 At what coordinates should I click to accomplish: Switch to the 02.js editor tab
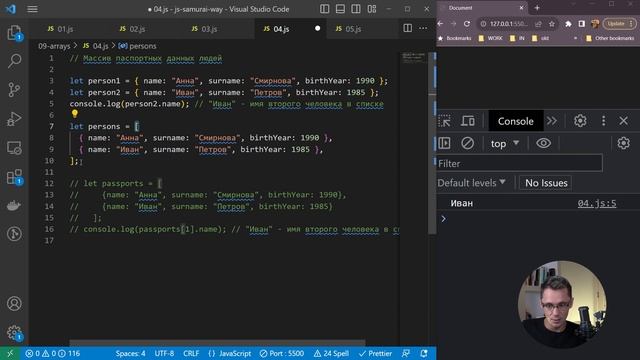tap(132, 29)
